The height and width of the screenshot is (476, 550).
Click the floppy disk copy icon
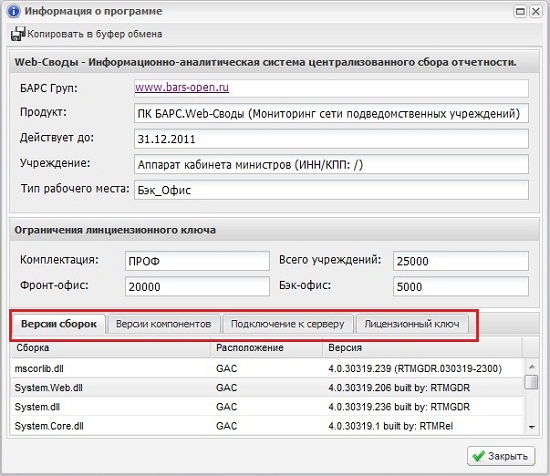(x=18, y=34)
